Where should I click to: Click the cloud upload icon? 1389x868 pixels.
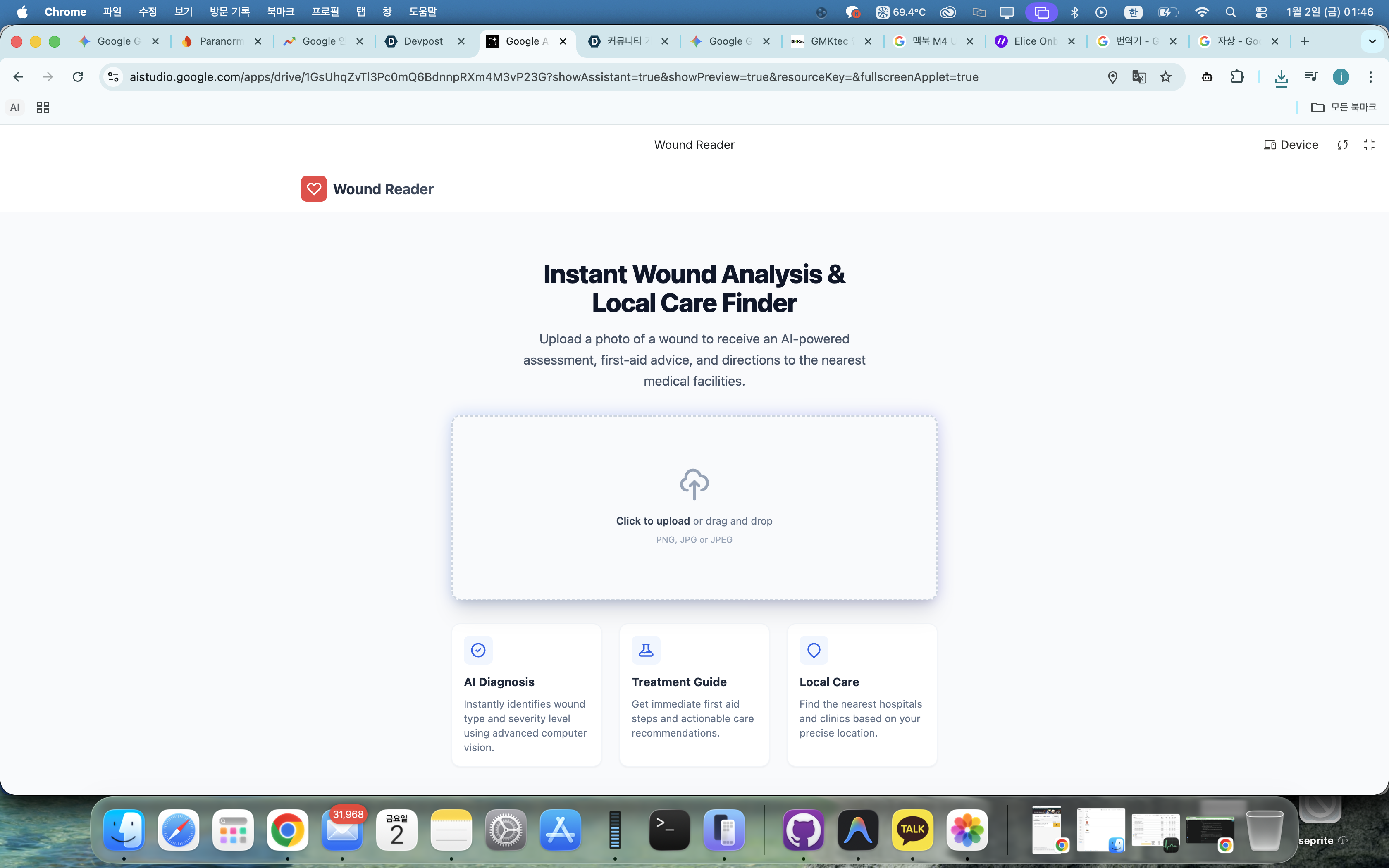pyautogui.click(x=694, y=483)
